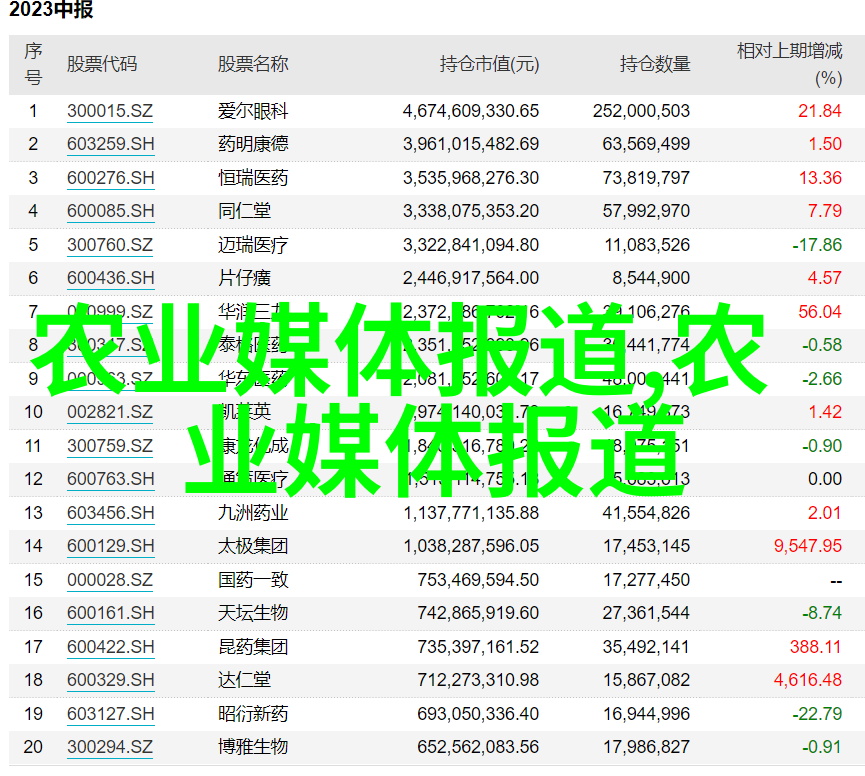
Task: Click the stock name 片仔癀
Action: tap(244, 277)
